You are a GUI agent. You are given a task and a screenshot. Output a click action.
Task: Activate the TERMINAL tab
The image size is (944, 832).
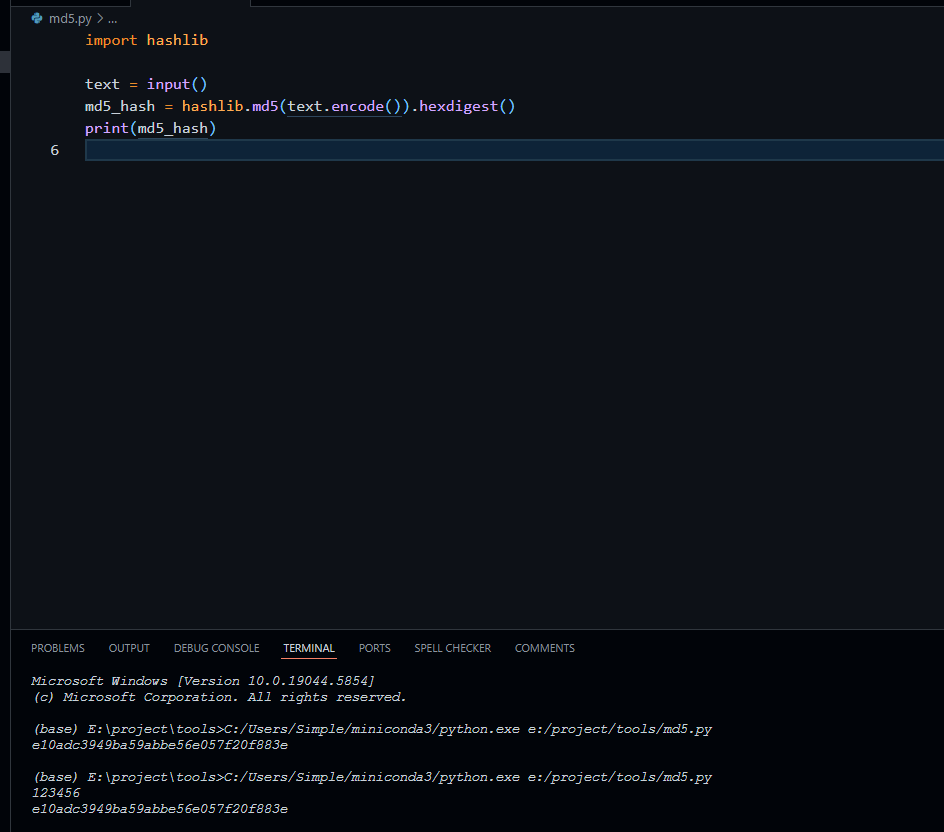pos(309,648)
